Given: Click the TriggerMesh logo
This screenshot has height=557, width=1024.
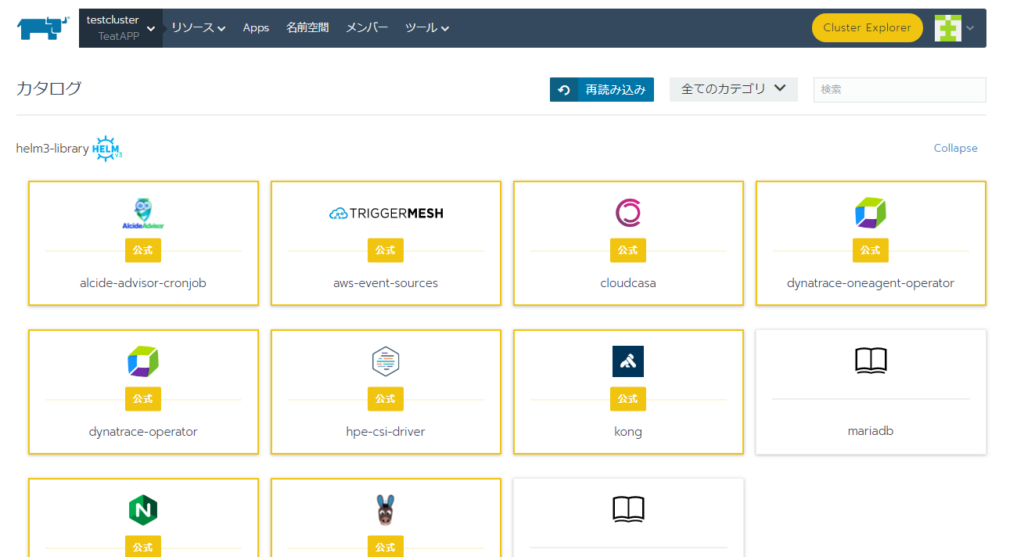Looking at the screenshot, I should [386, 213].
